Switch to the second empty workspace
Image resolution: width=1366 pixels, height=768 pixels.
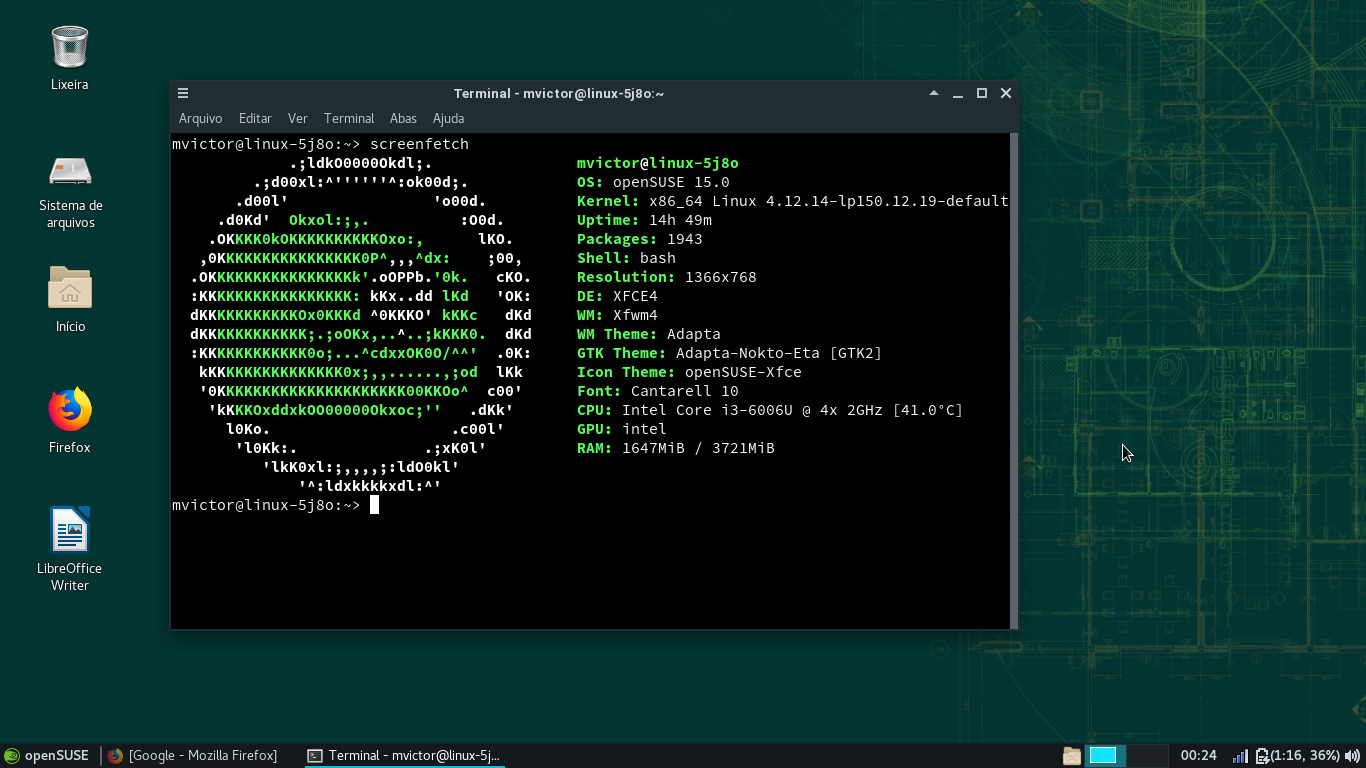(x=1148, y=756)
